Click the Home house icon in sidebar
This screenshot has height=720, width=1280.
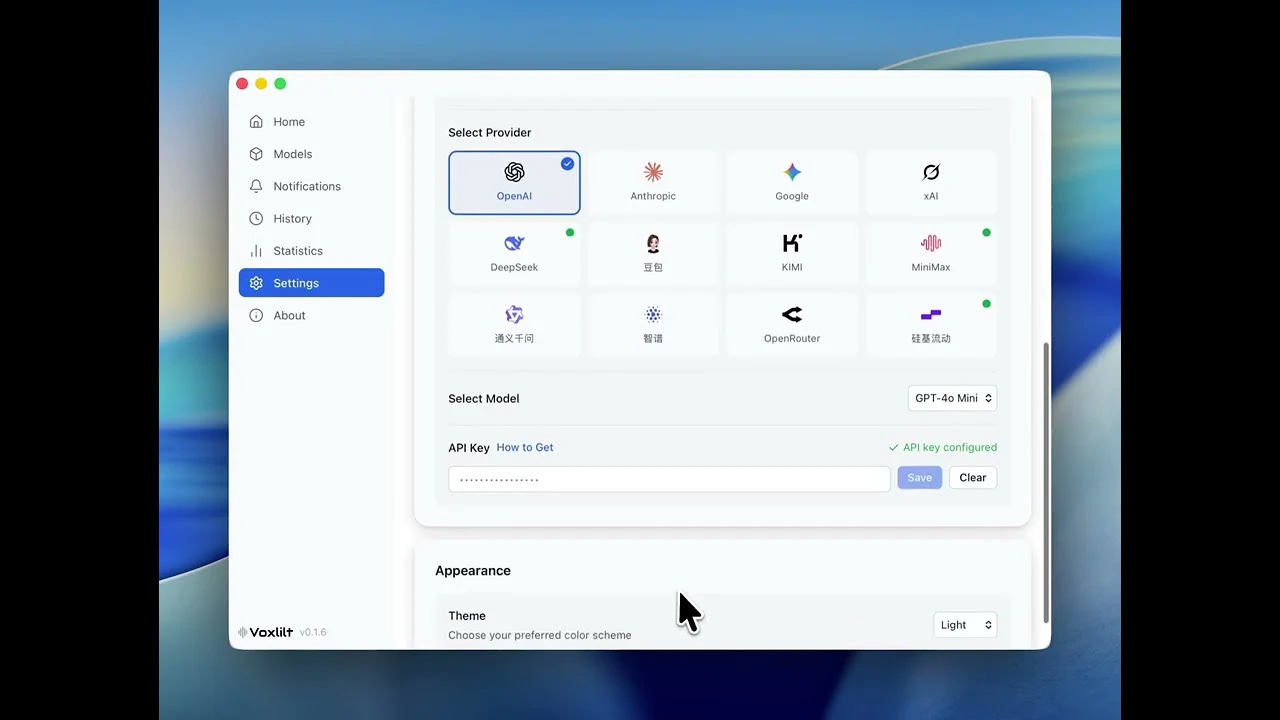(x=256, y=122)
